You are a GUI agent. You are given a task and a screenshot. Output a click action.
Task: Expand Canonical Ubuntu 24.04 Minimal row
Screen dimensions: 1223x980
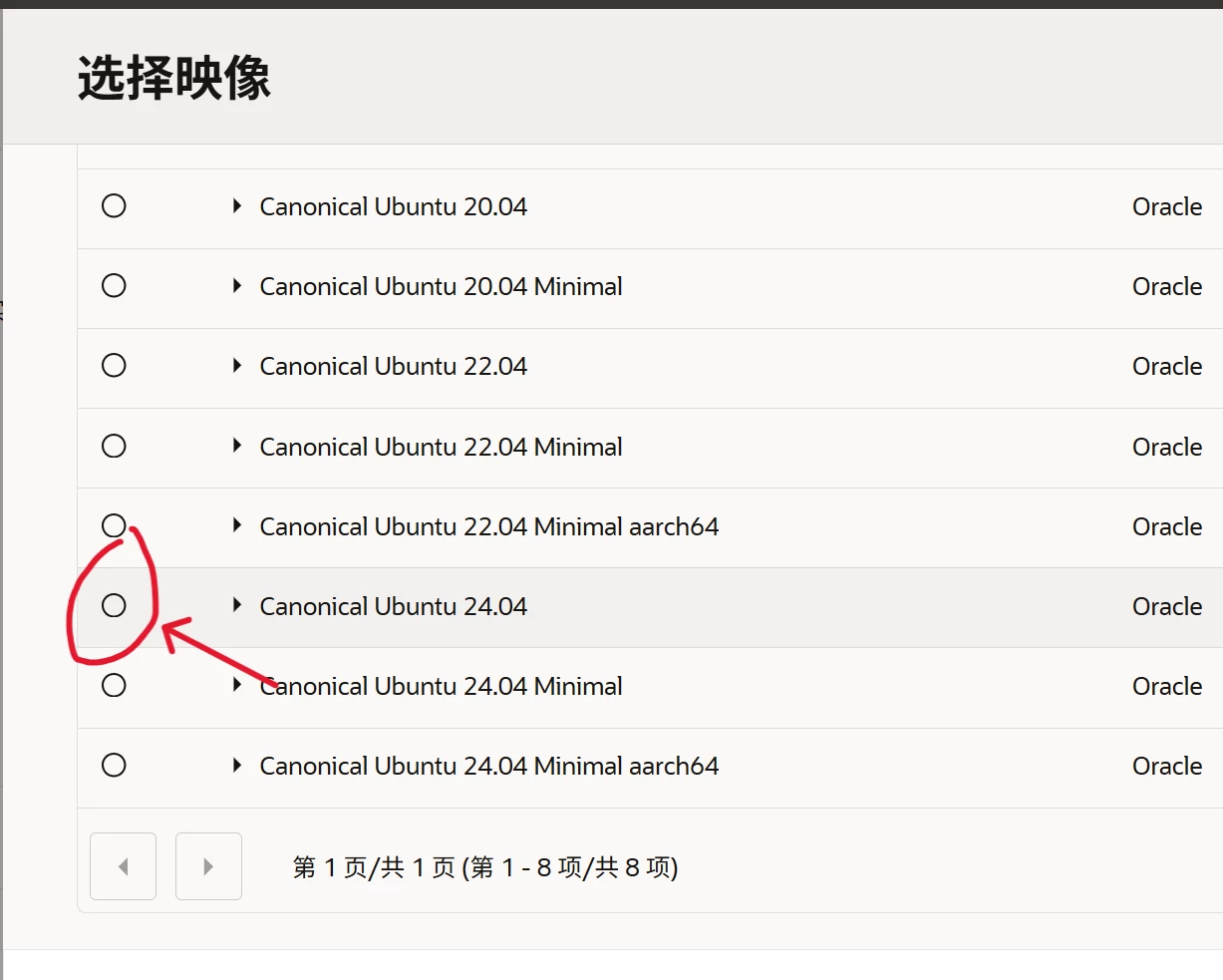pos(237,685)
